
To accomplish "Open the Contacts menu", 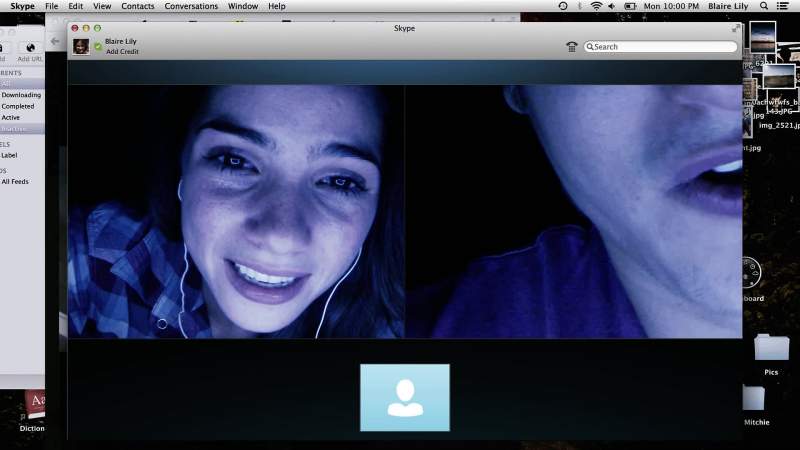I will 138,6.
